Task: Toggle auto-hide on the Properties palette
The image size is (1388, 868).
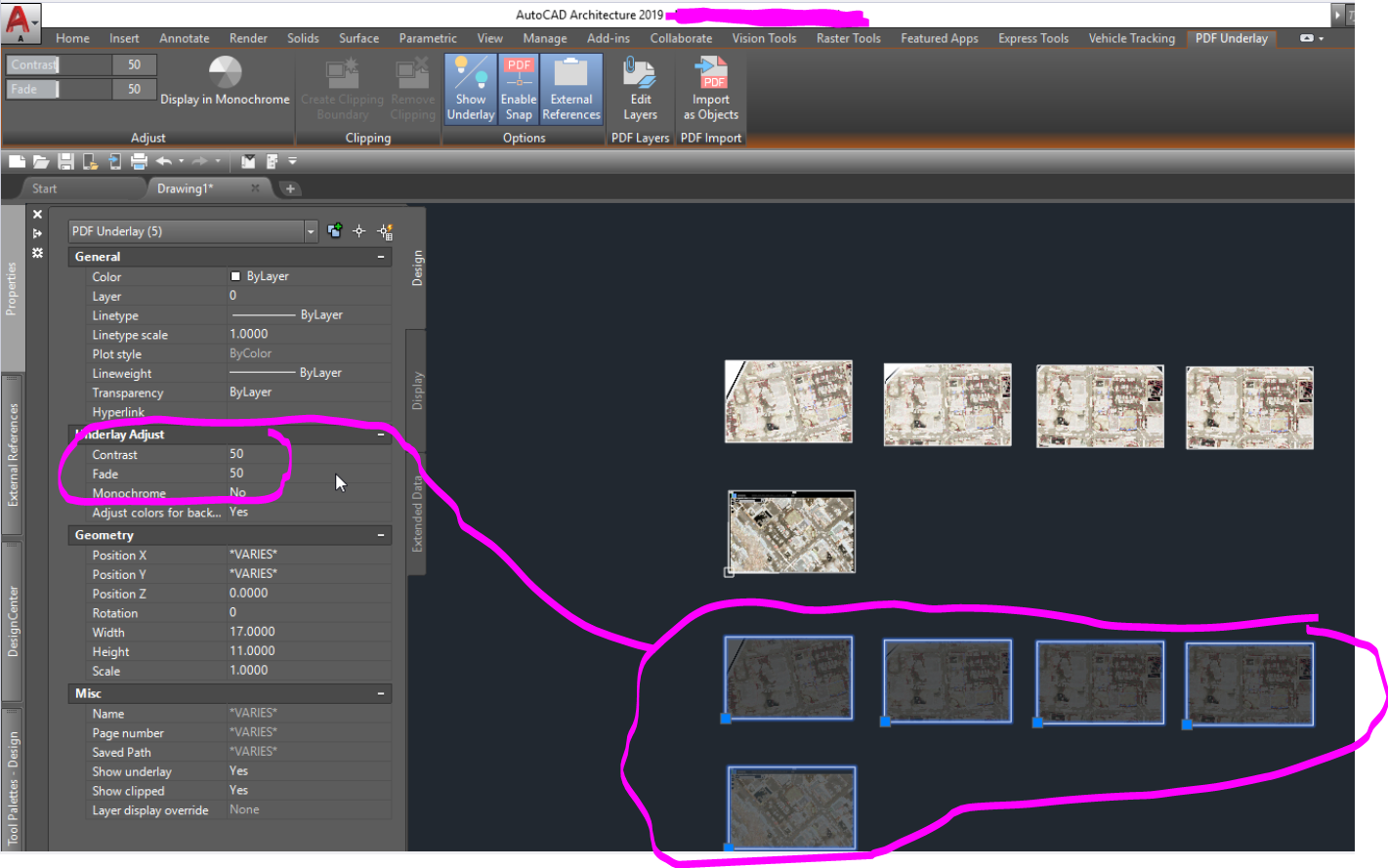Action: 37,233
